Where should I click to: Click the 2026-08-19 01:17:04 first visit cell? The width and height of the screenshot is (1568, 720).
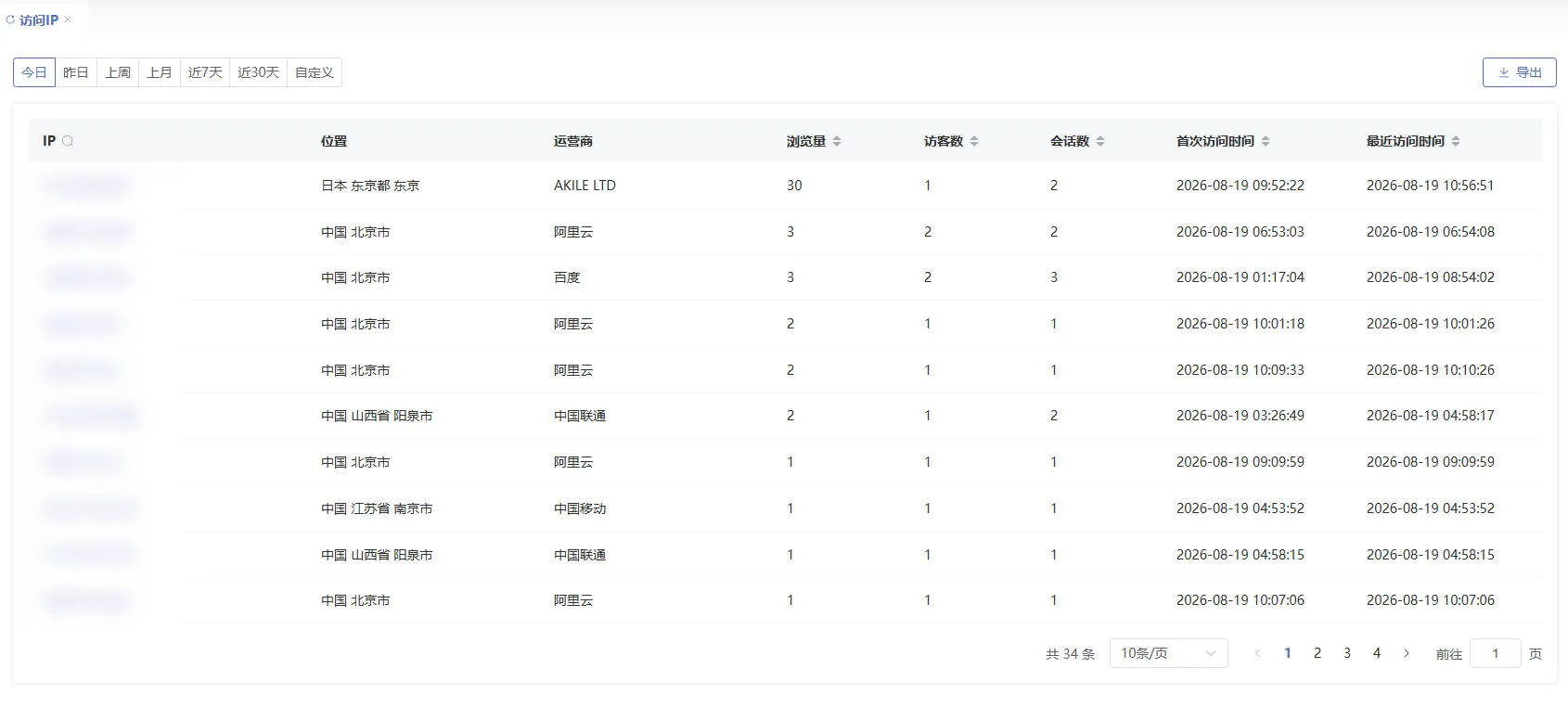[x=1240, y=277]
